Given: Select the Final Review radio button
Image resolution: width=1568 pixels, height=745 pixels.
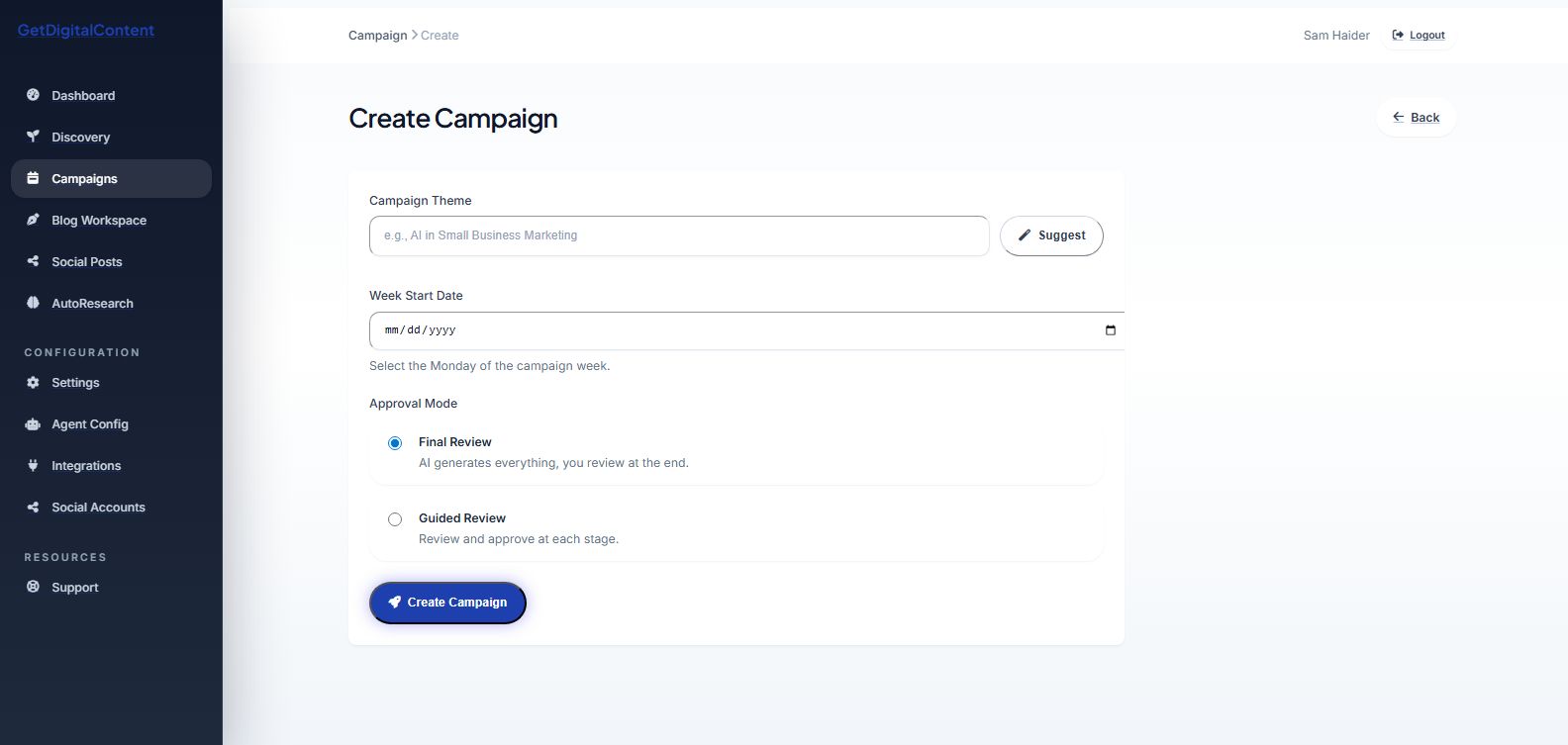Looking at the screenshot, I should click(x=395, y=443).
